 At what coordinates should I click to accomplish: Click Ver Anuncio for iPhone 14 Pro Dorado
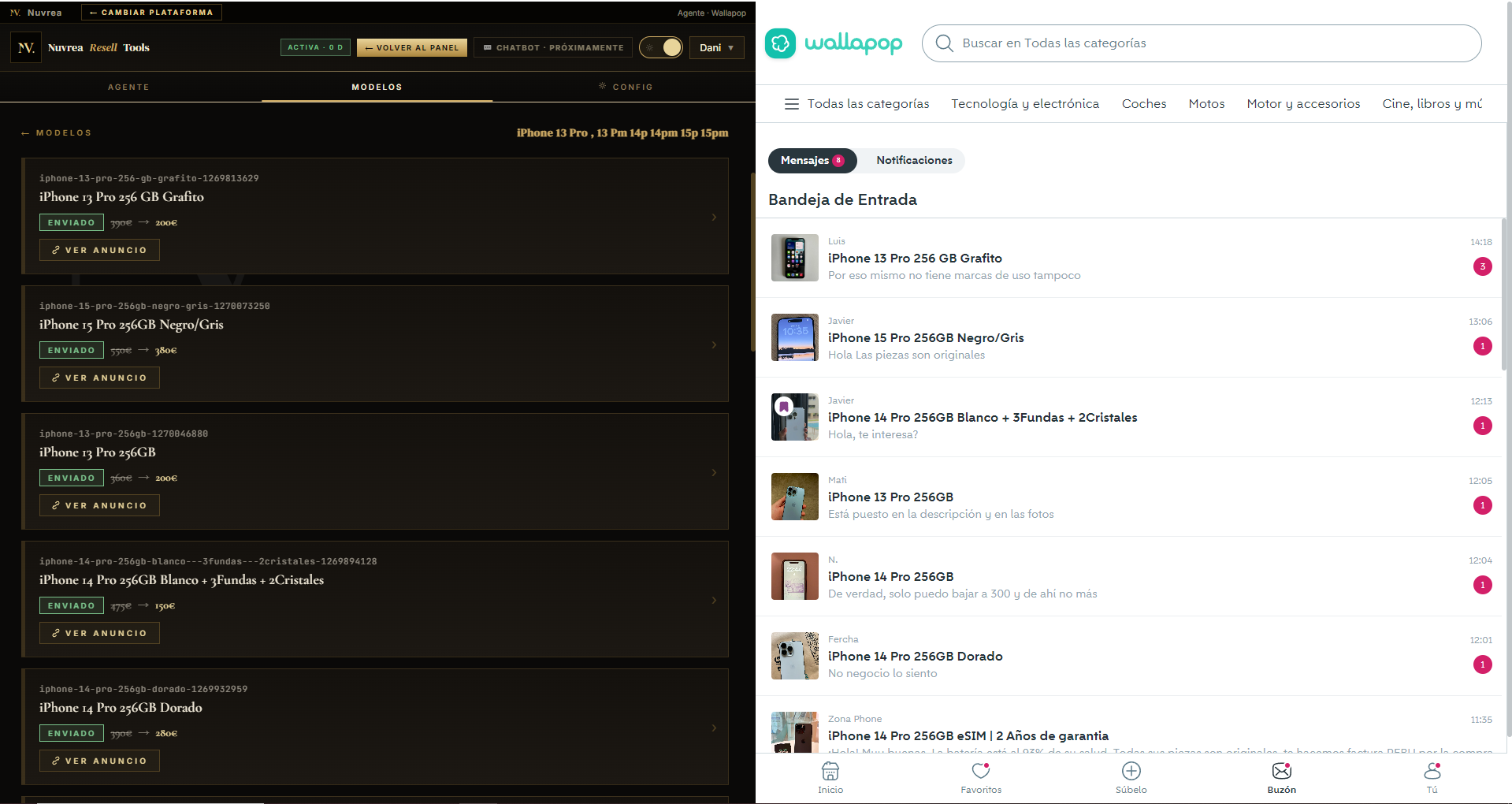point(99,761)
